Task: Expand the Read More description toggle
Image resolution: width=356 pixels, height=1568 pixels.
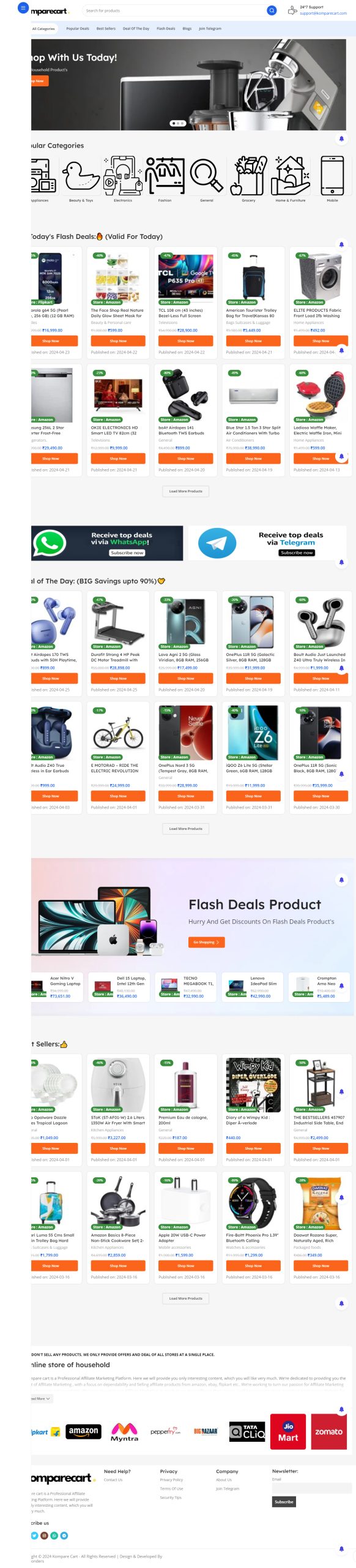Action: (41, 1399)
